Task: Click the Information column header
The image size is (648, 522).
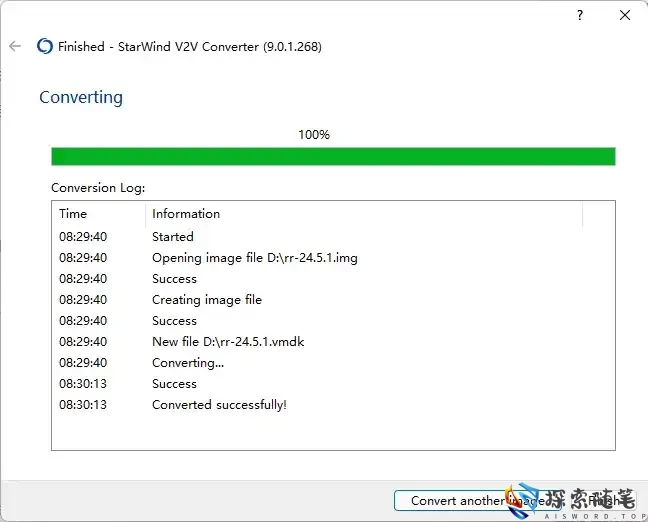Action: 186,214
